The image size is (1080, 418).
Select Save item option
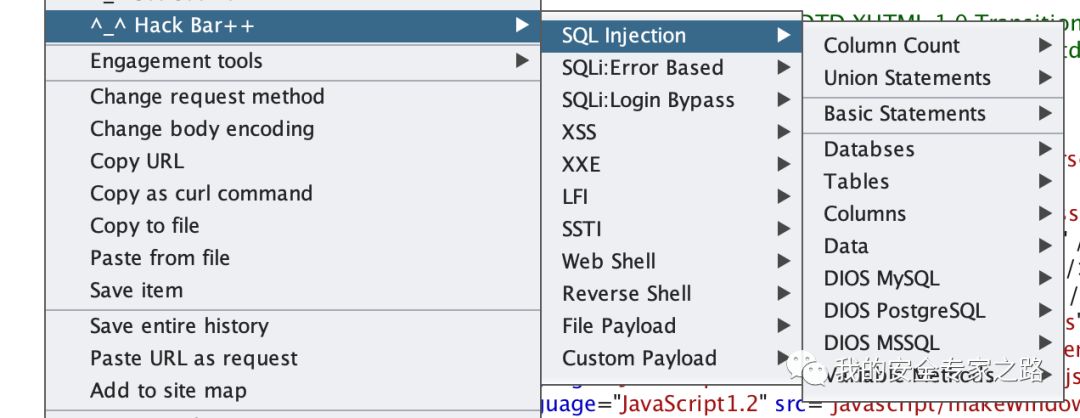(x=293, y=291)
